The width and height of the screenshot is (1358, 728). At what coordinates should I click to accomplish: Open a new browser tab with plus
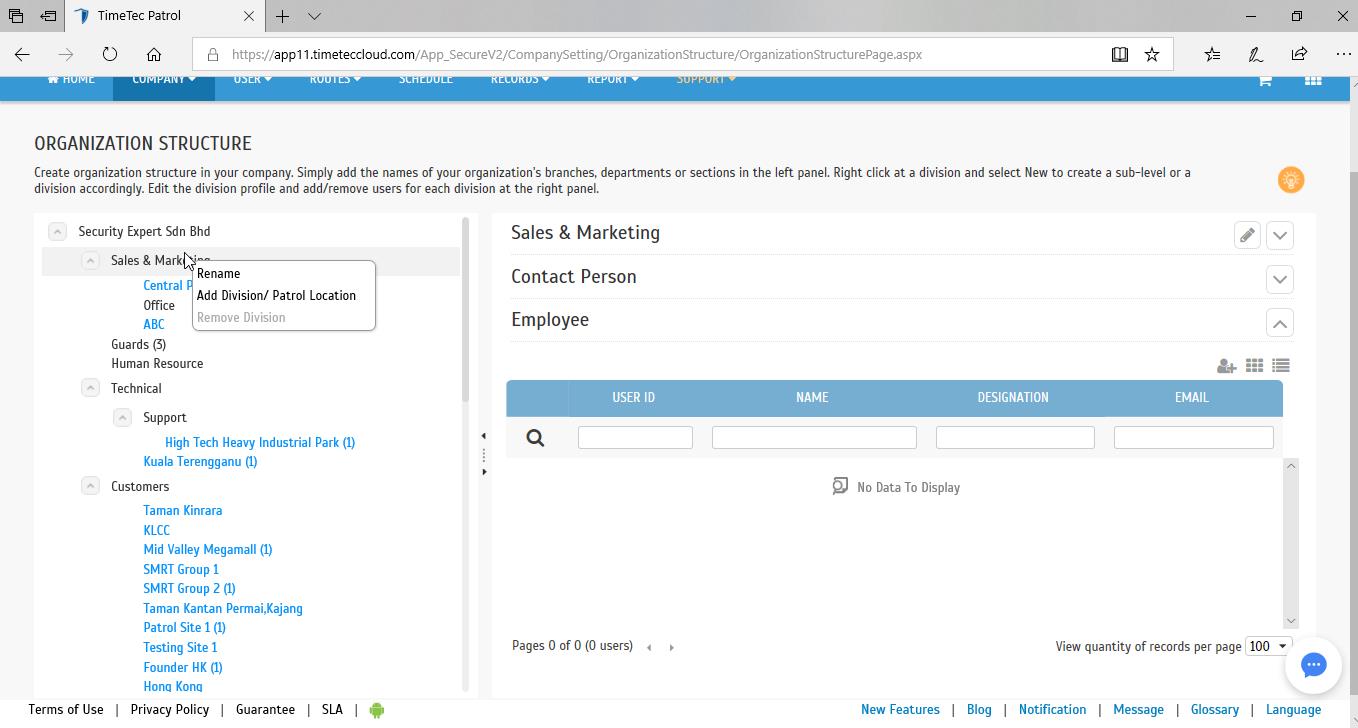(x=282, y=16)
